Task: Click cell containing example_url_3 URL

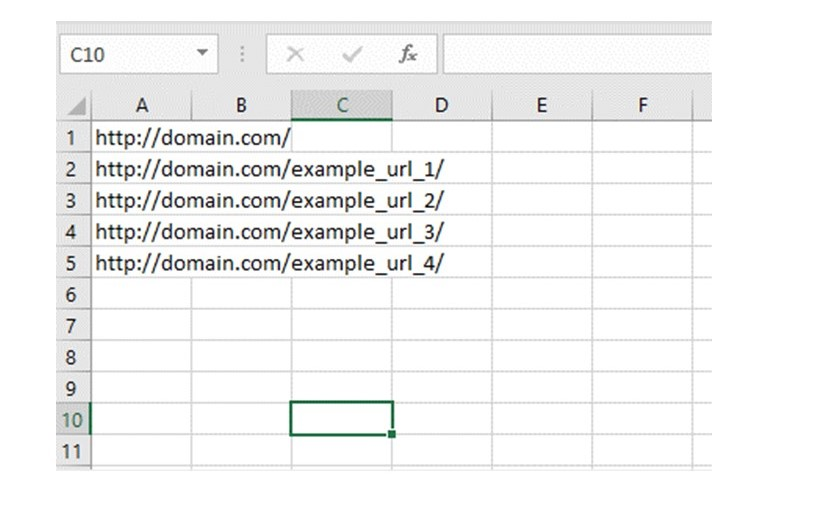Action: [142, 232]
